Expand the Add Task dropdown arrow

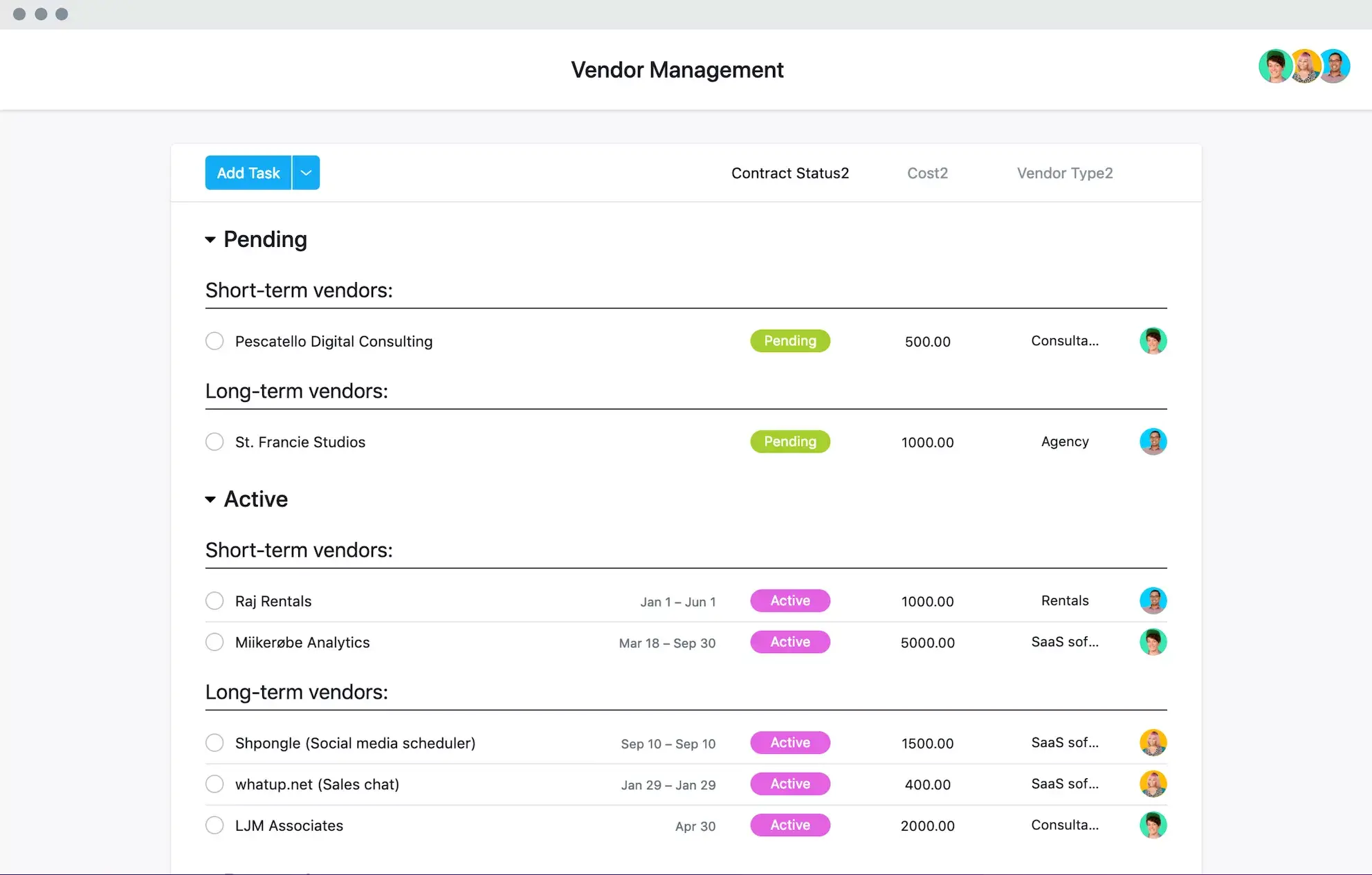[306, 172]
